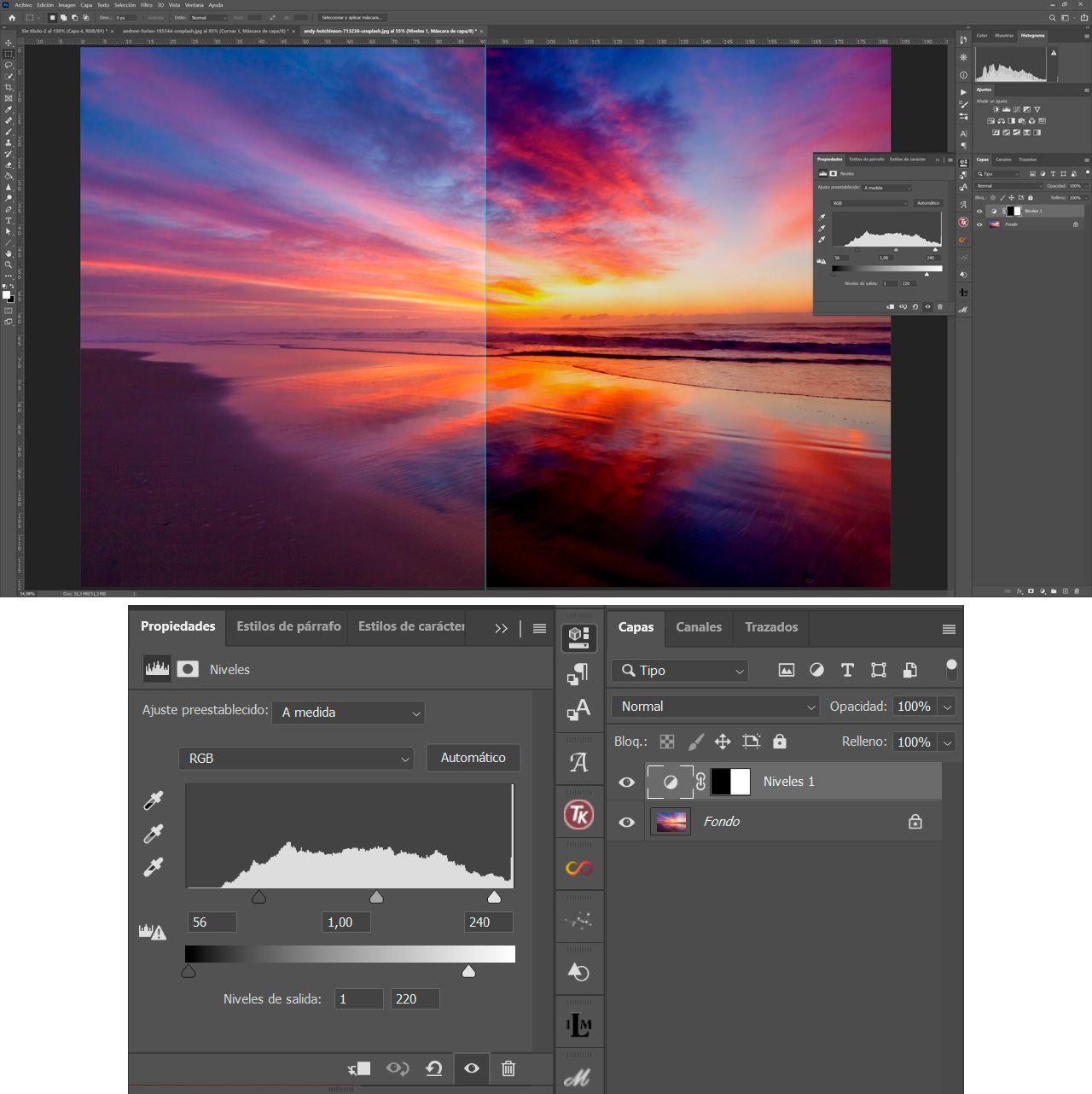Expand hidden tabs chevron in enlarged Propiedades
This screenshot has height=1094, width=1092.
pos(501,628)
